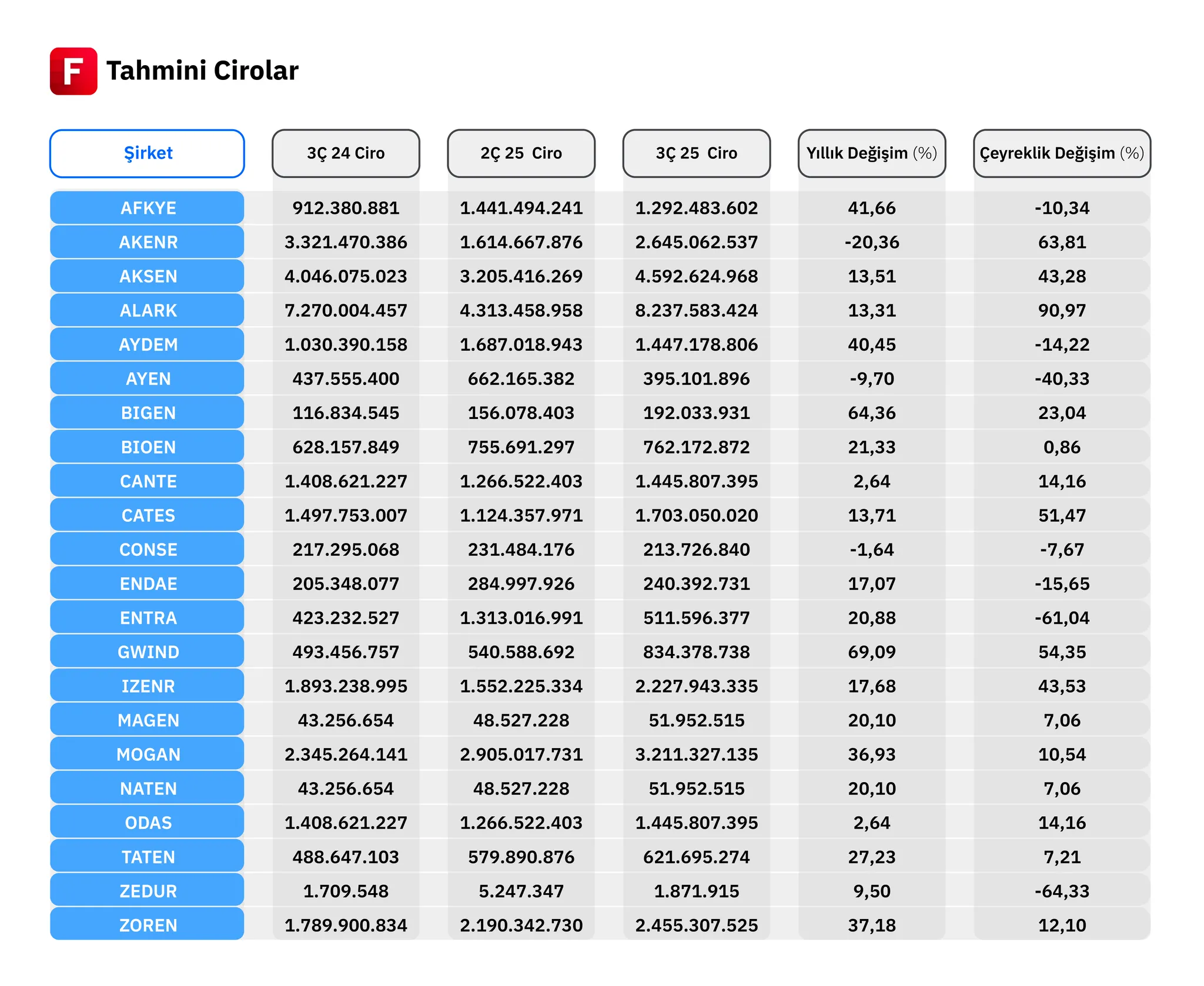Click the Tahmini Cirolar title text

click(x=202, y=71)
